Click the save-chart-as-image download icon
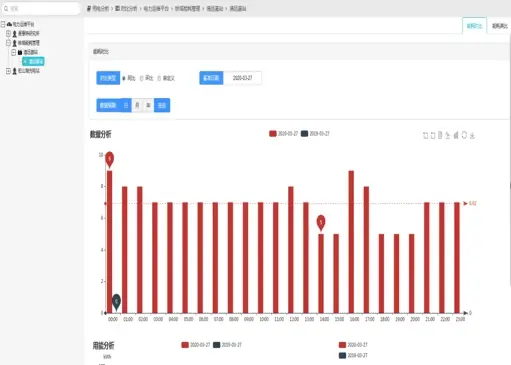The height and width of the screenshot is (365, 511). click(x=472, y=135)
